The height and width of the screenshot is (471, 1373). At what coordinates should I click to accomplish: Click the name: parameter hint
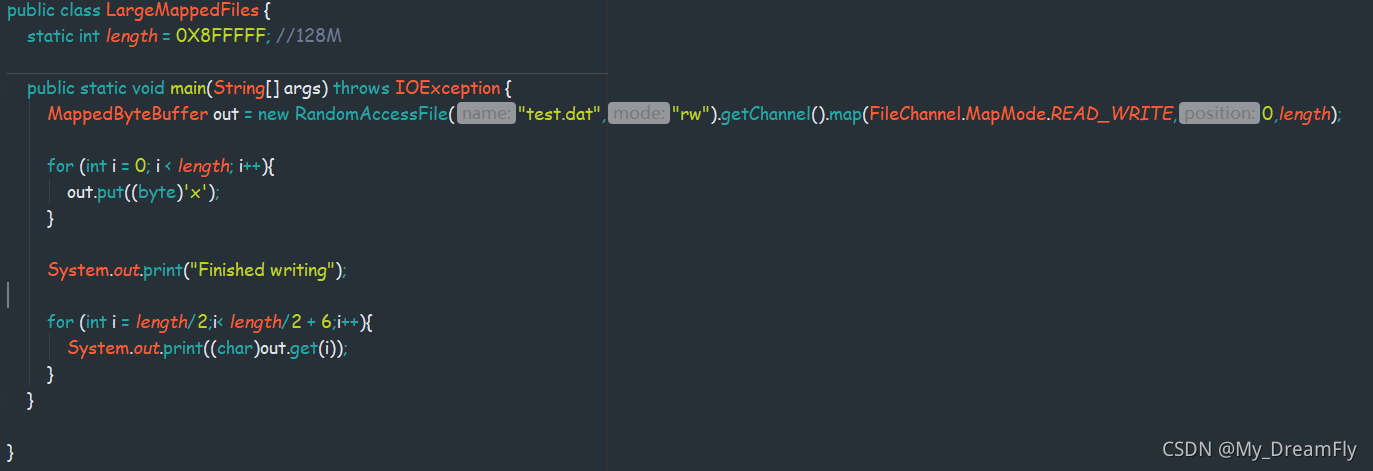coord(486,114)
